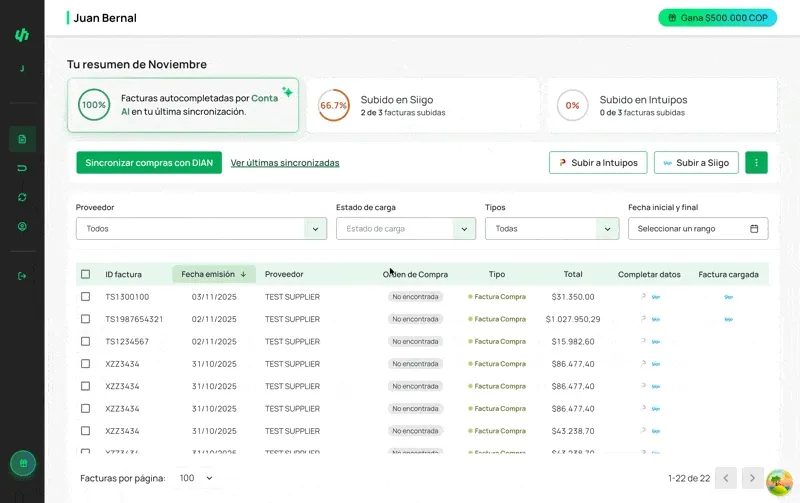Click the logout icon in sidebar
This screenshot has height=503, width=800.
pyautogui.click(x=22, y=276)
